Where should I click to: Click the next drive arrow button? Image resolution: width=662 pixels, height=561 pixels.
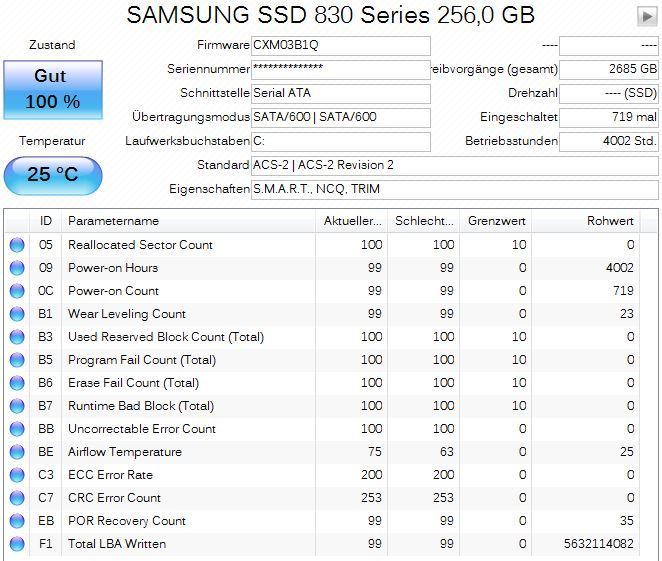tap(646, 16)
